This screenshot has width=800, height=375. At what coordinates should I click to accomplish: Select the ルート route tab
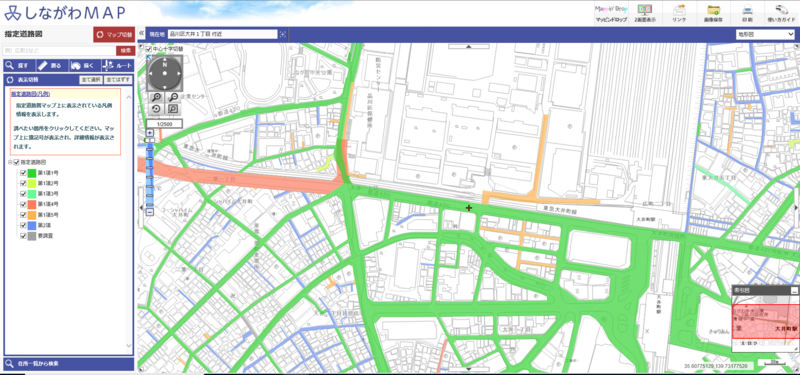(x=117, y=65)
